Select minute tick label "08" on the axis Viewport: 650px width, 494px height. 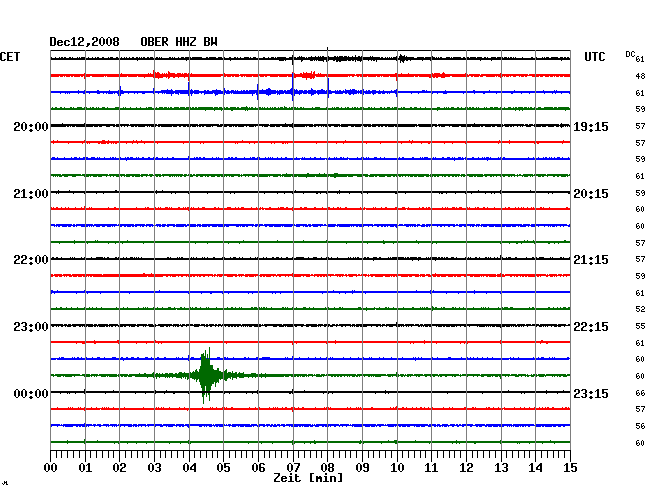pos(327,467)
